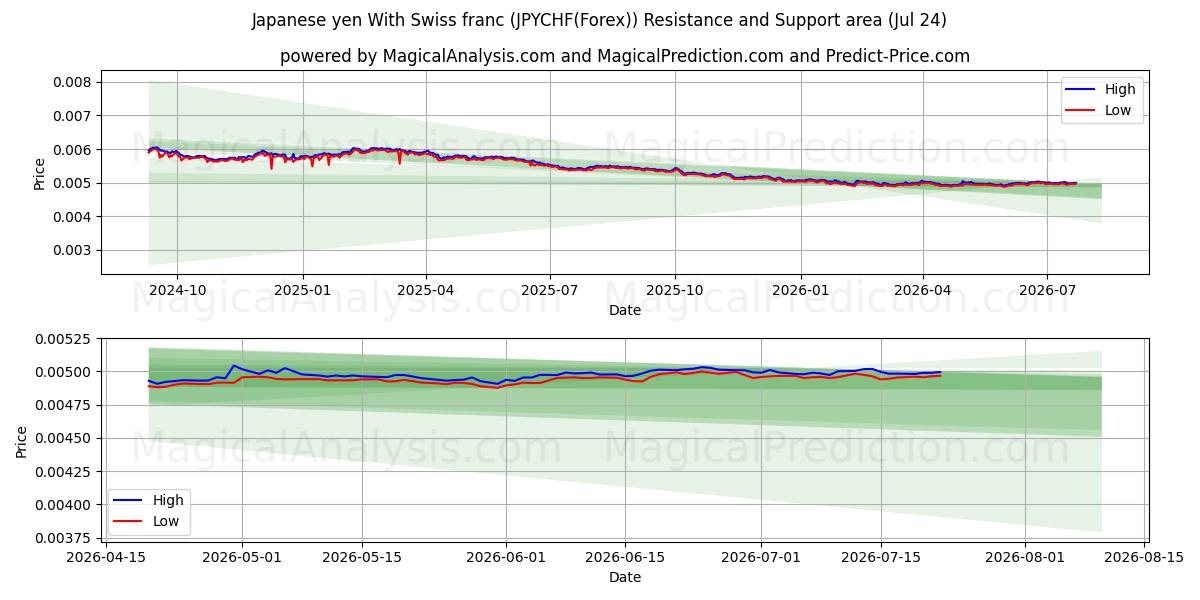This screenshot has width=1200, height=600.
Task: Click the 2026-05-01 date label on the bottom chart
Action: pyautogui.click(x=243, y=558)
